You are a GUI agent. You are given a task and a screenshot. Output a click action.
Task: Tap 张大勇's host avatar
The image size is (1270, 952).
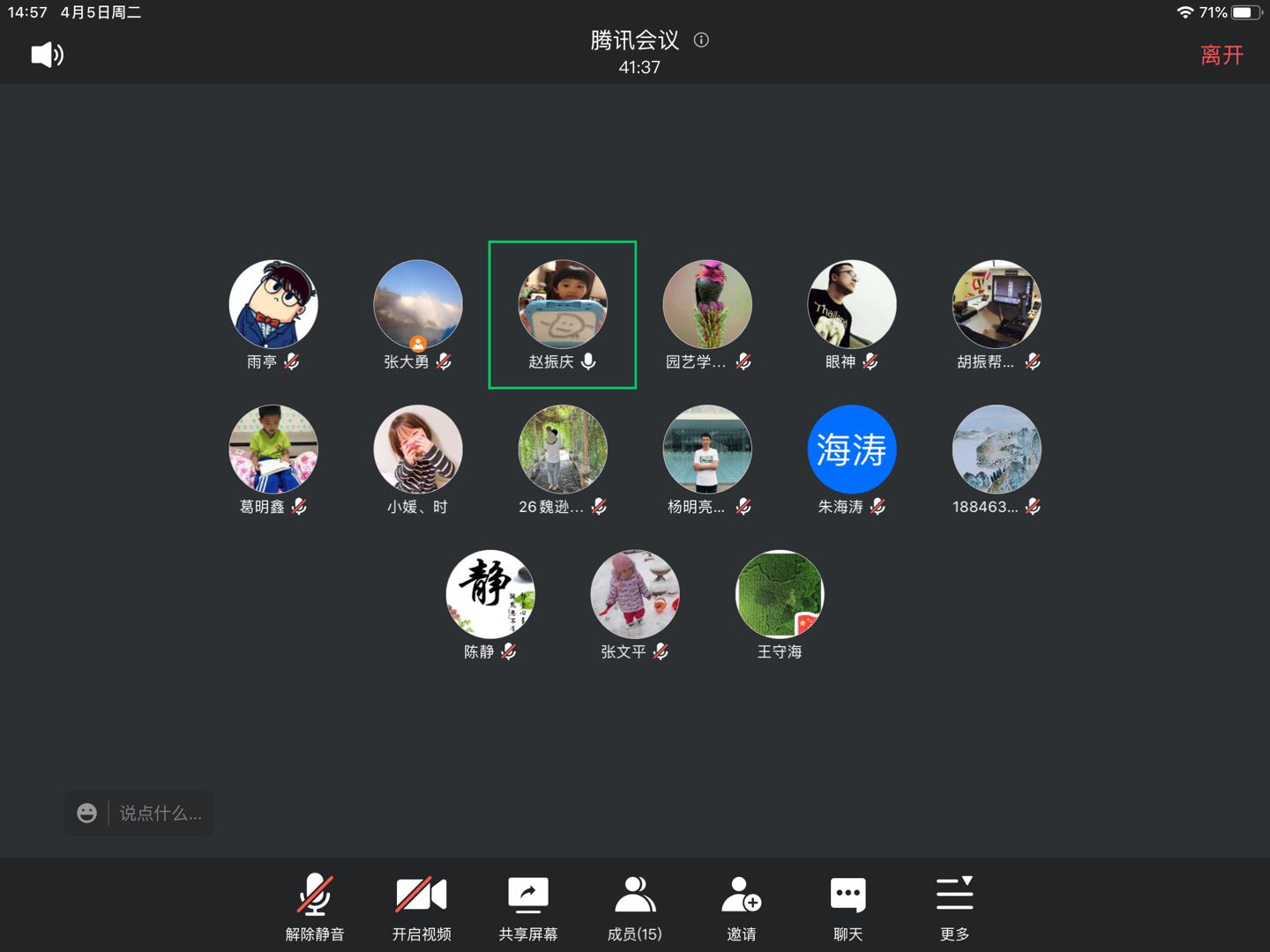[418, 304]
